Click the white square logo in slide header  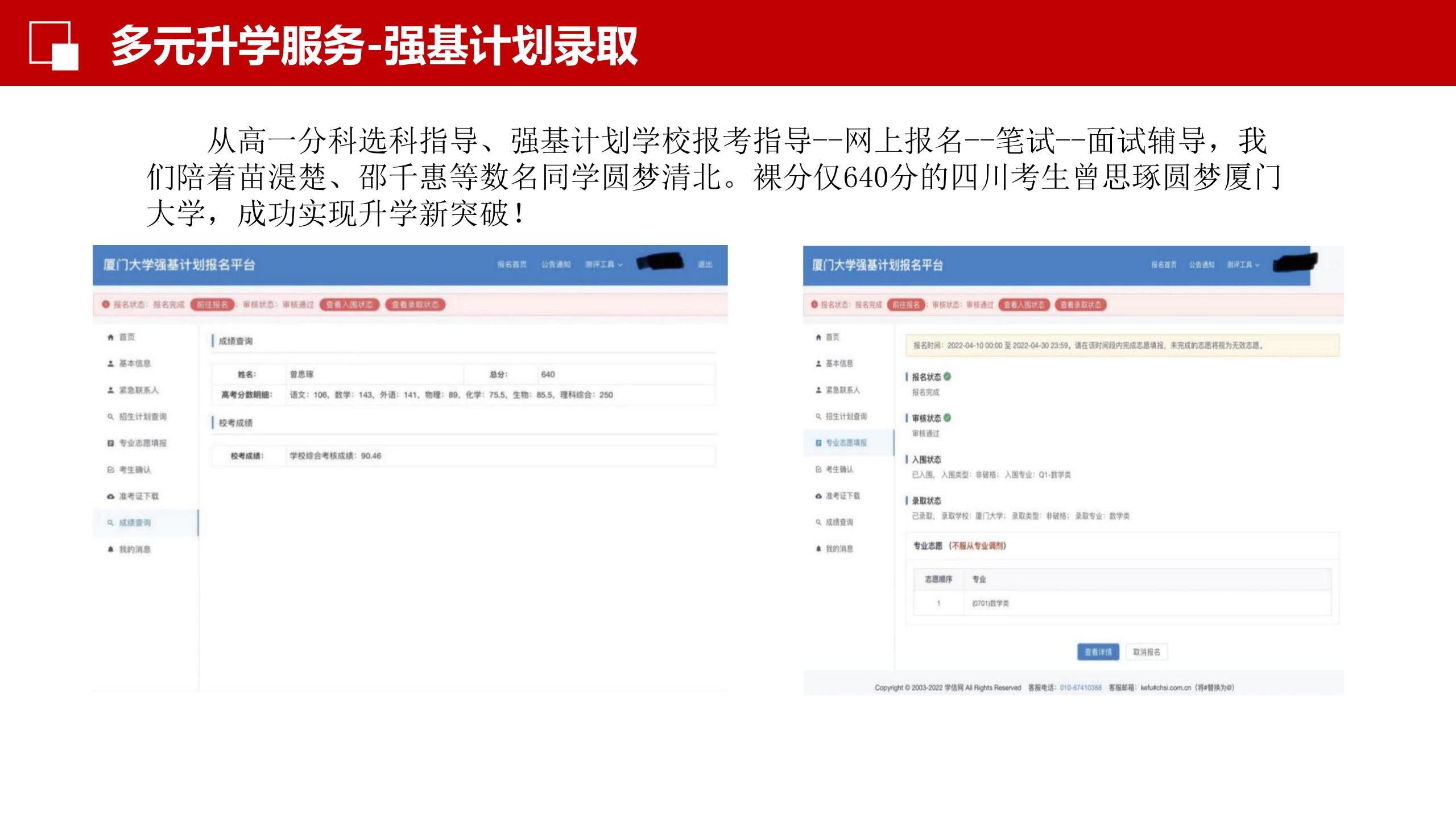(54, 45)
